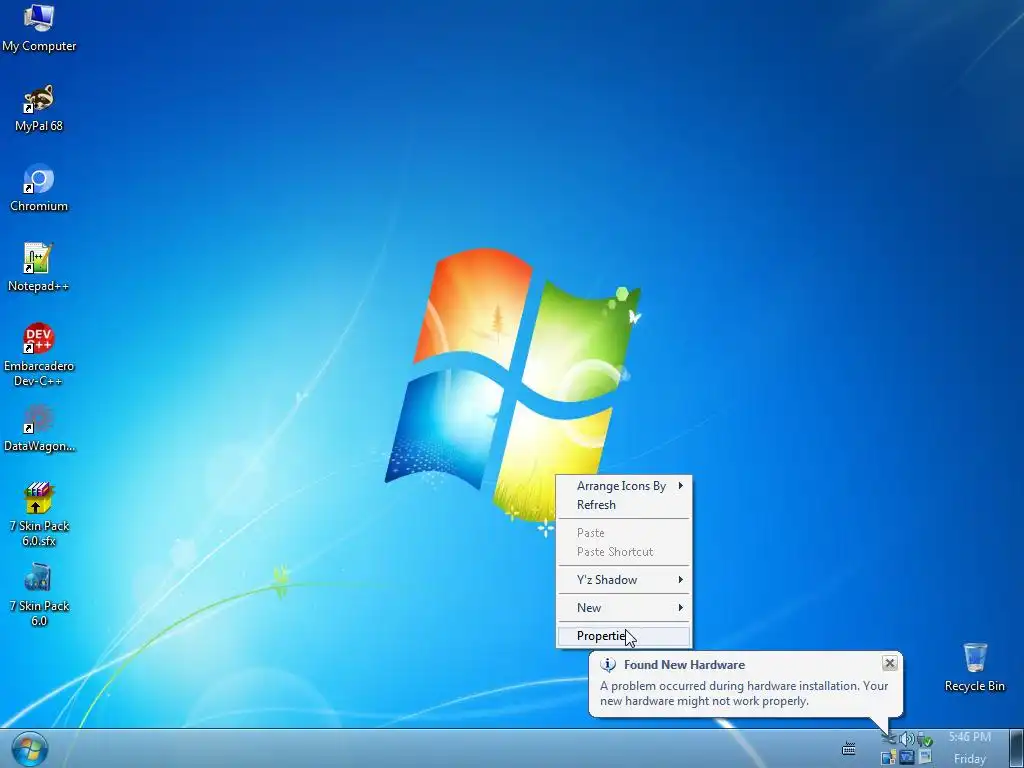Viewport: 1024px width, 768px height.
Task: Click the Friday date text in tray
Action: (970, 759)
